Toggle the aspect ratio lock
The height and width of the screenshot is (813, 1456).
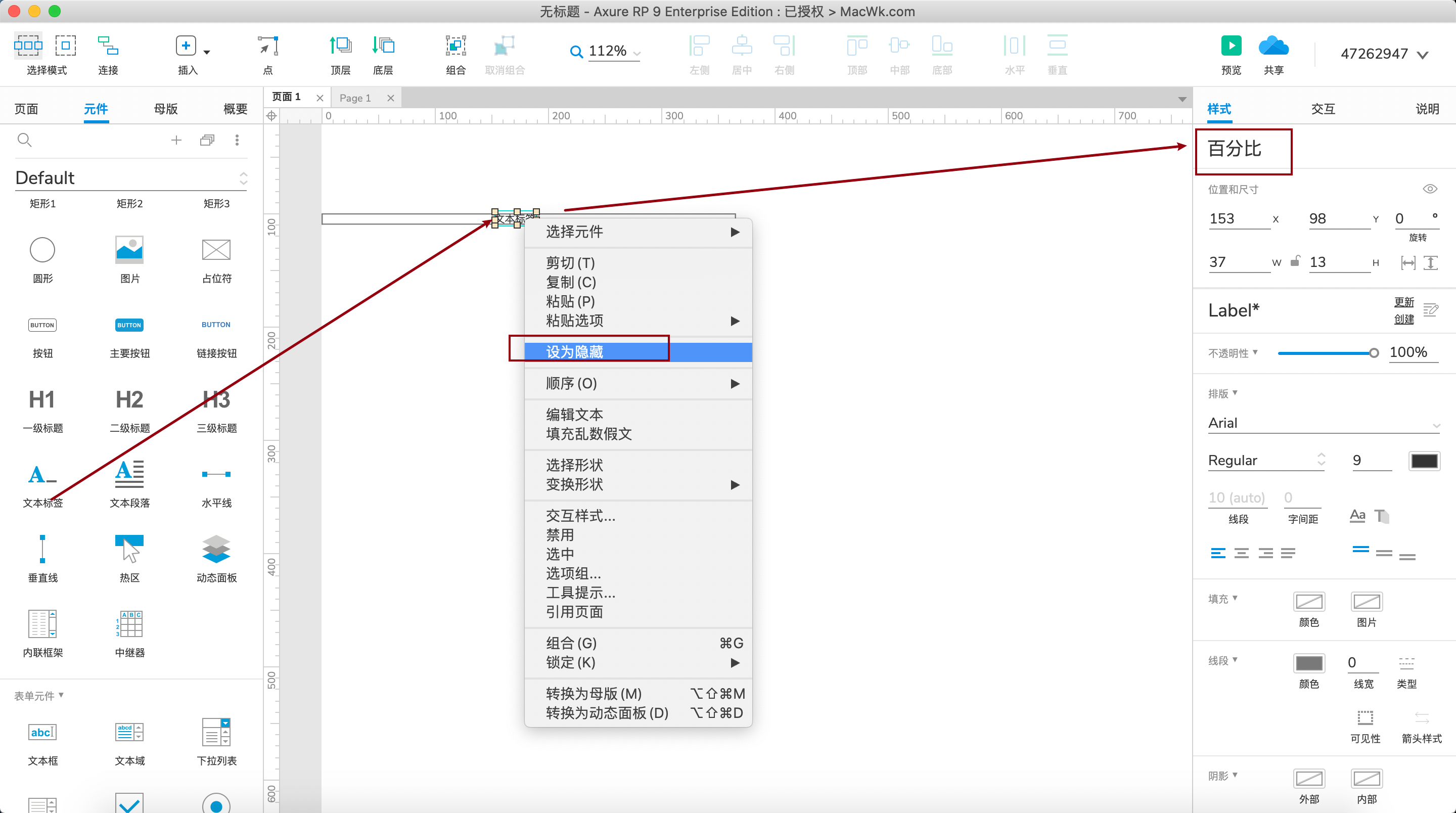(x=1295, y=260)
